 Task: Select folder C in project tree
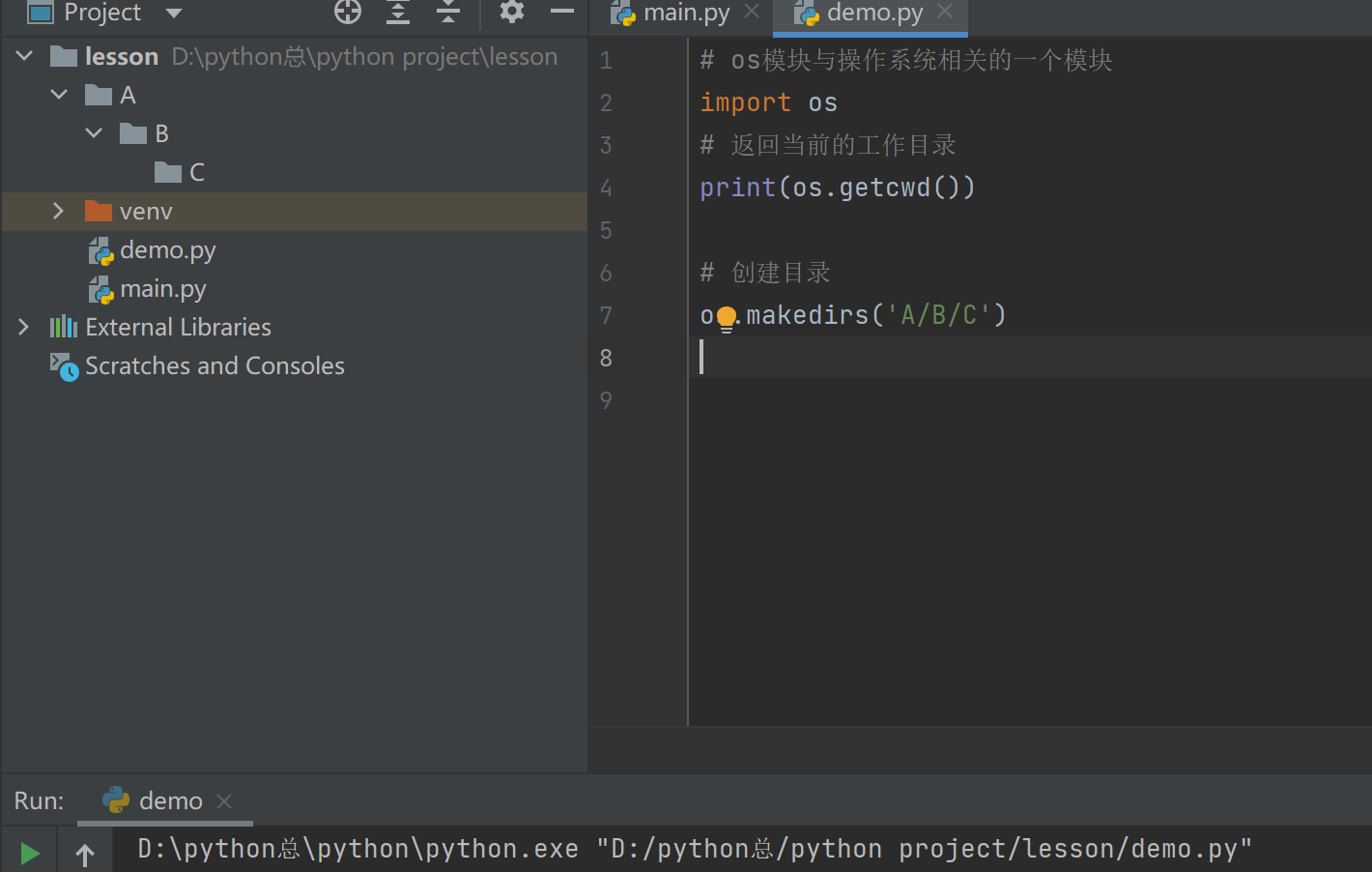[180, 172]
